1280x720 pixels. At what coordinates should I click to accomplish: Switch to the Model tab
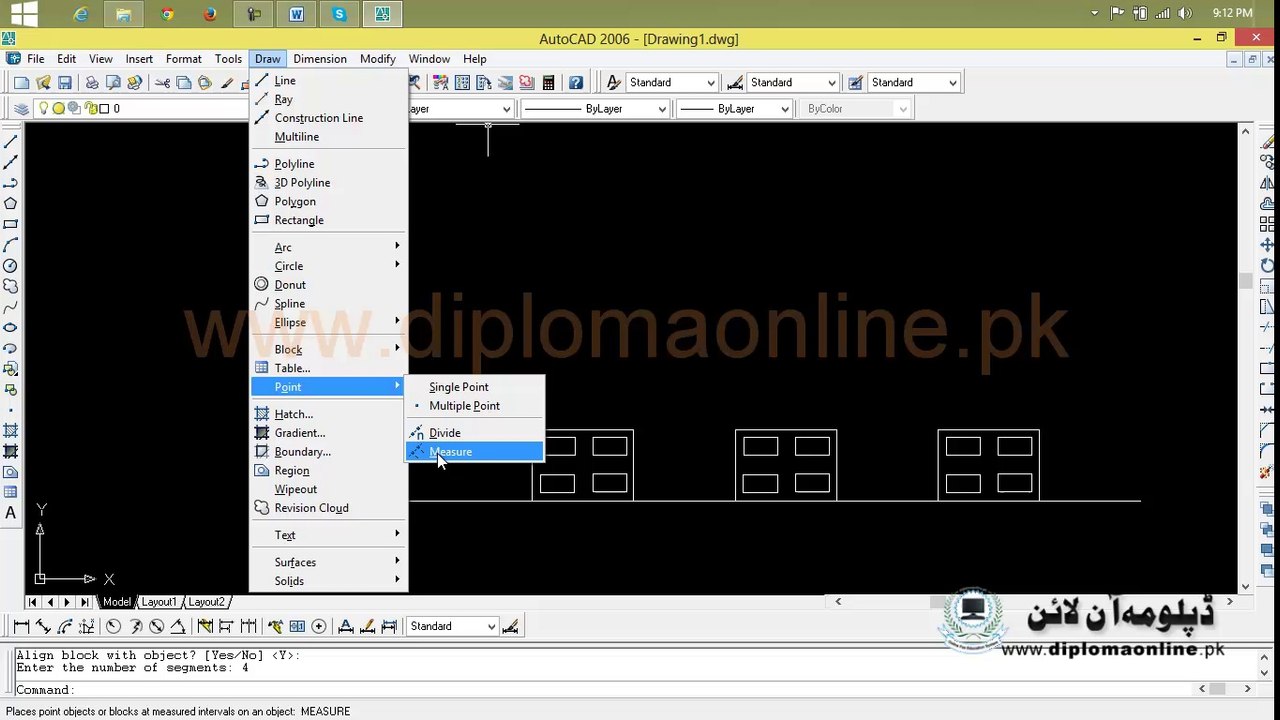116,602
